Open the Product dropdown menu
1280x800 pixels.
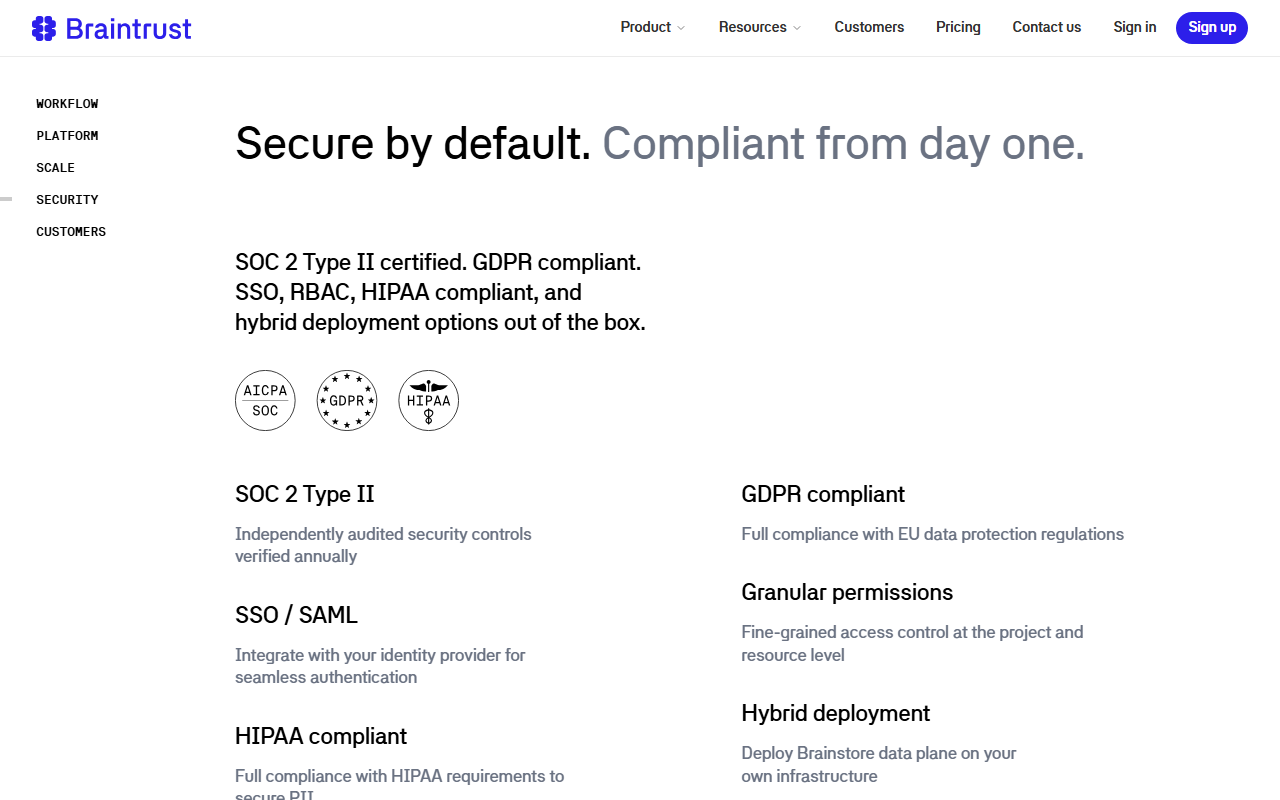(653, 27)
